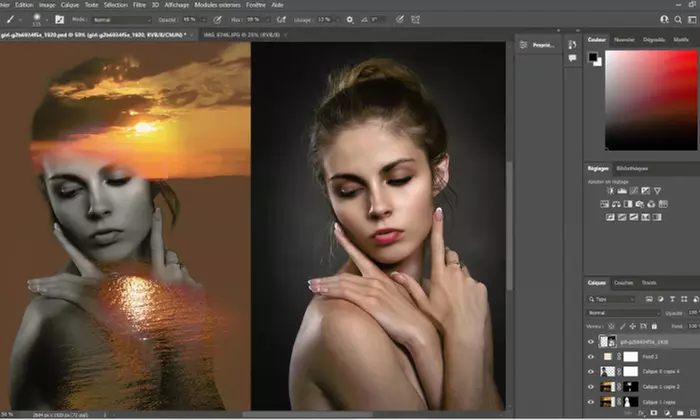This screenshot has width=700, height=420.
Task: Pick a color in the red color field
Action: (651, 100)
